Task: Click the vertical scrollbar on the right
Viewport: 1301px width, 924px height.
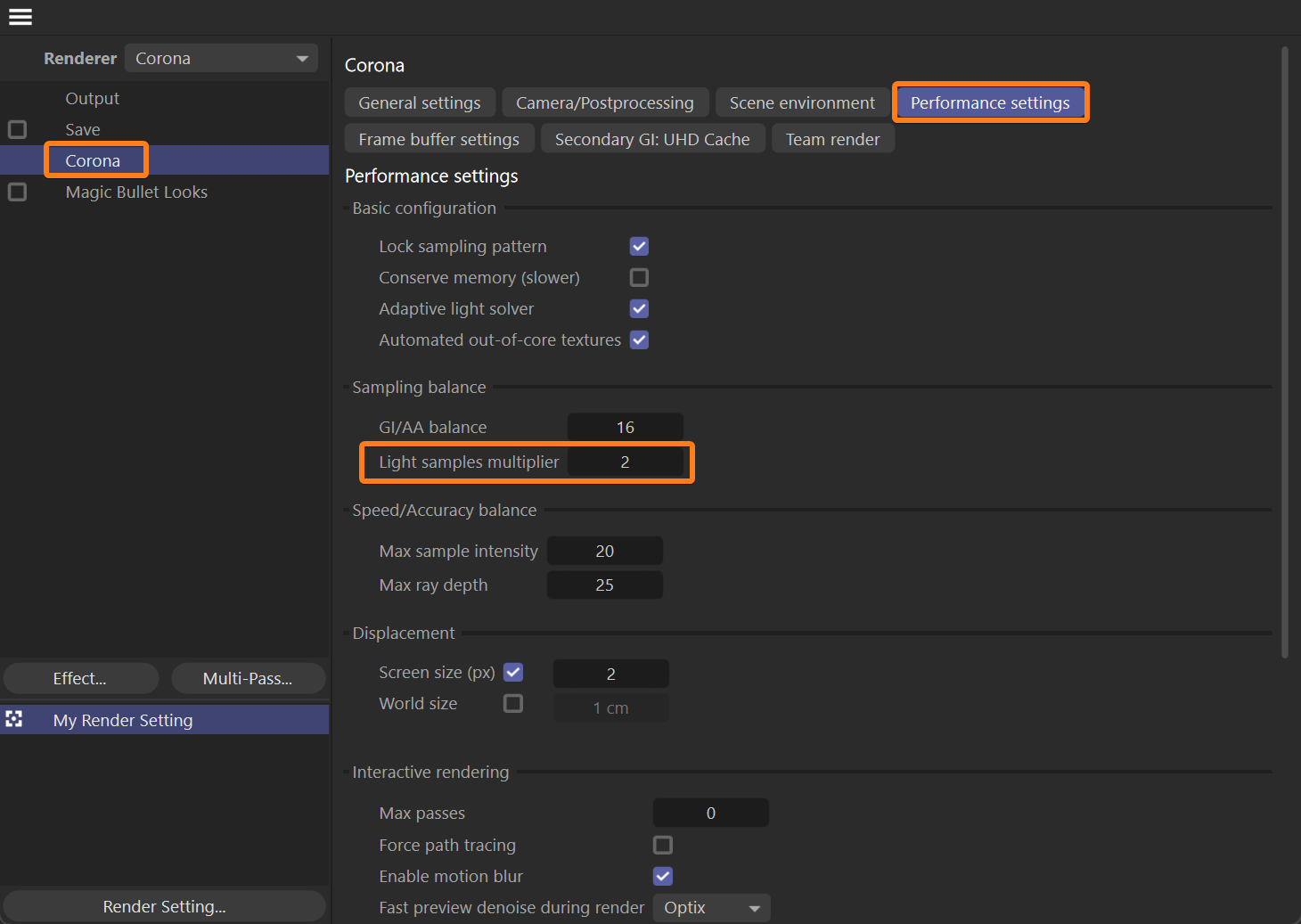Action: pos(1285,352)
